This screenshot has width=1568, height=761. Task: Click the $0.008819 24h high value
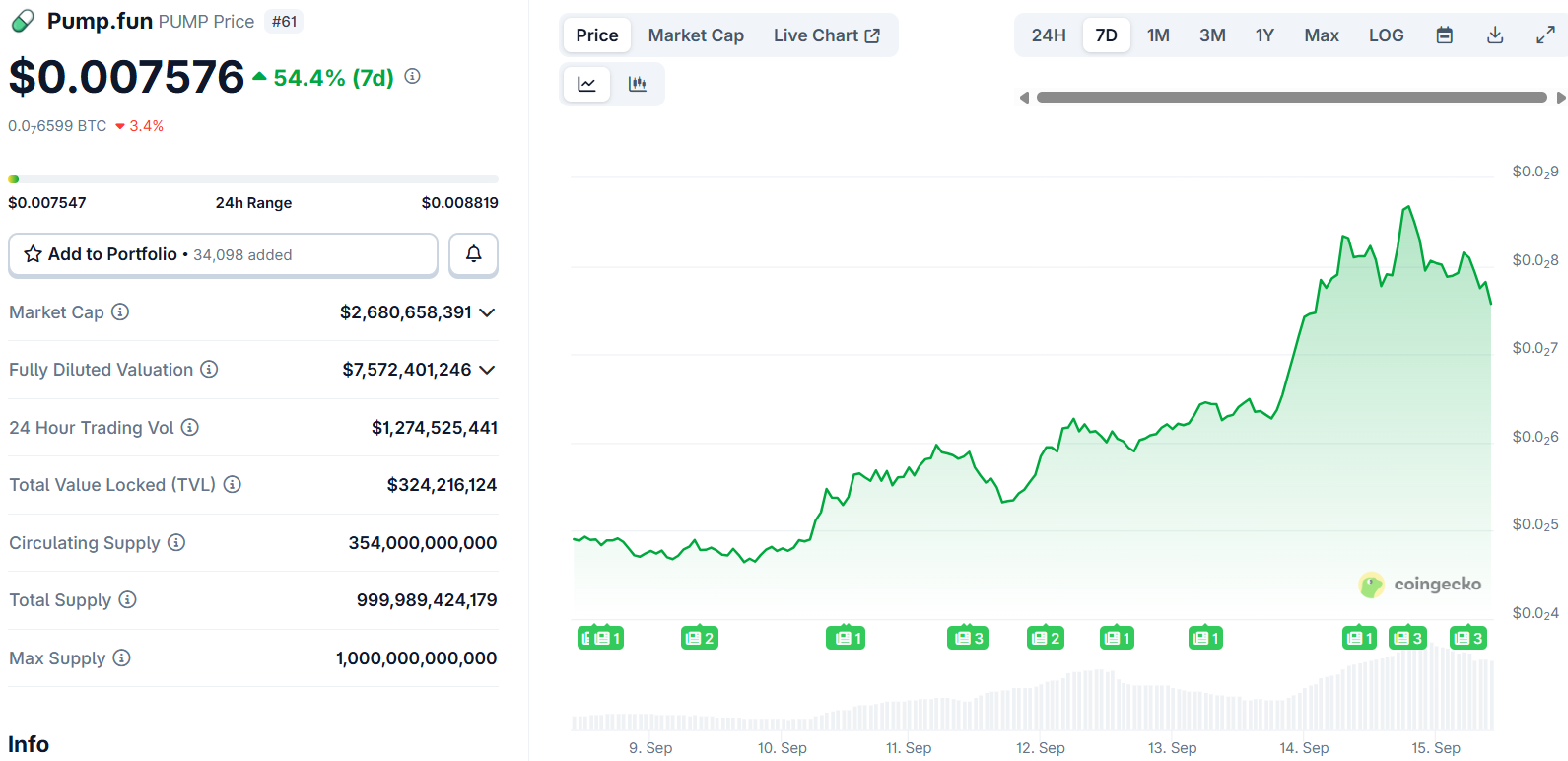pos(459,203)
